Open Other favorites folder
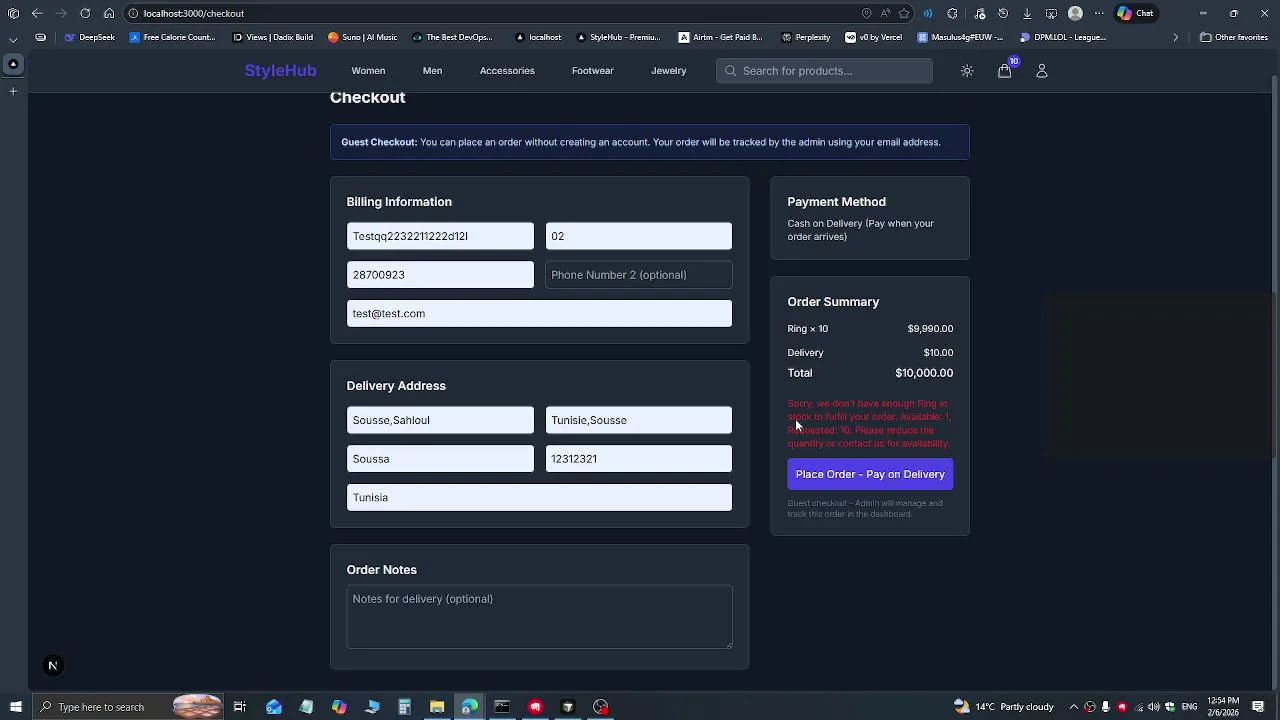 tap(1234, 37)
